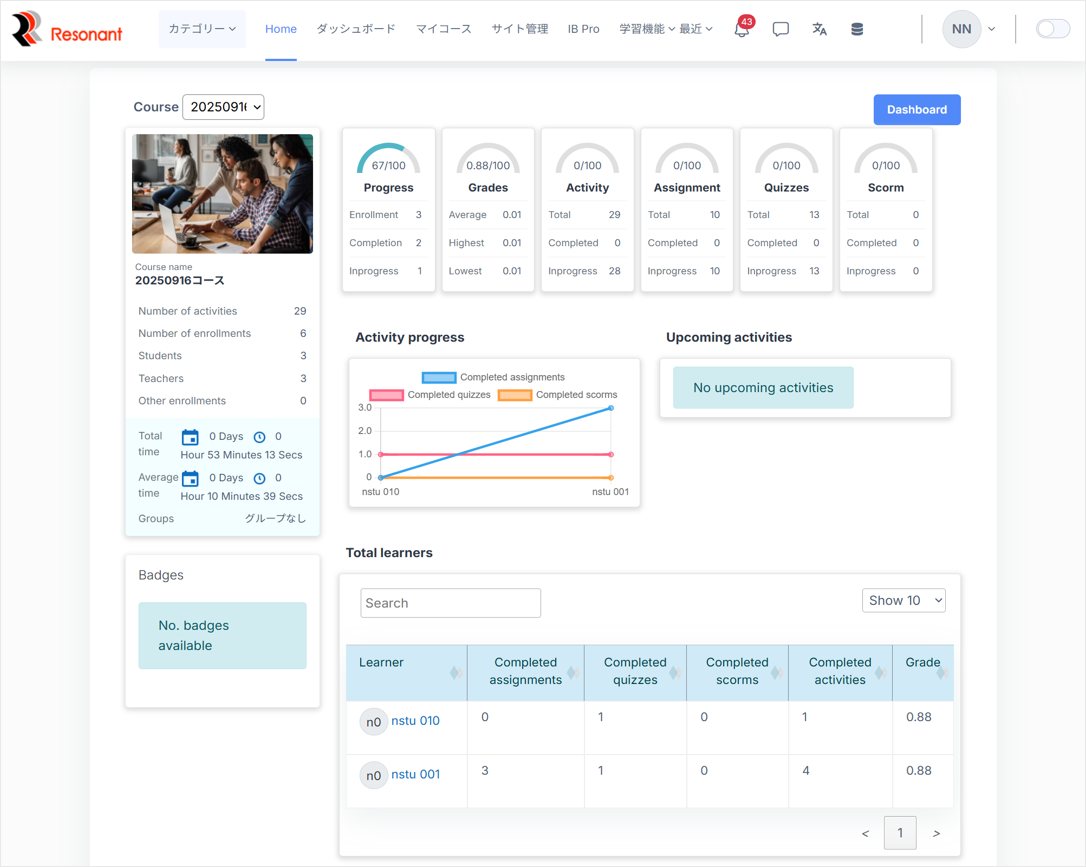The width and height of the screenshot is (1086, 867).
Task: Click the Resonant logo
Action: click(67, 30)
